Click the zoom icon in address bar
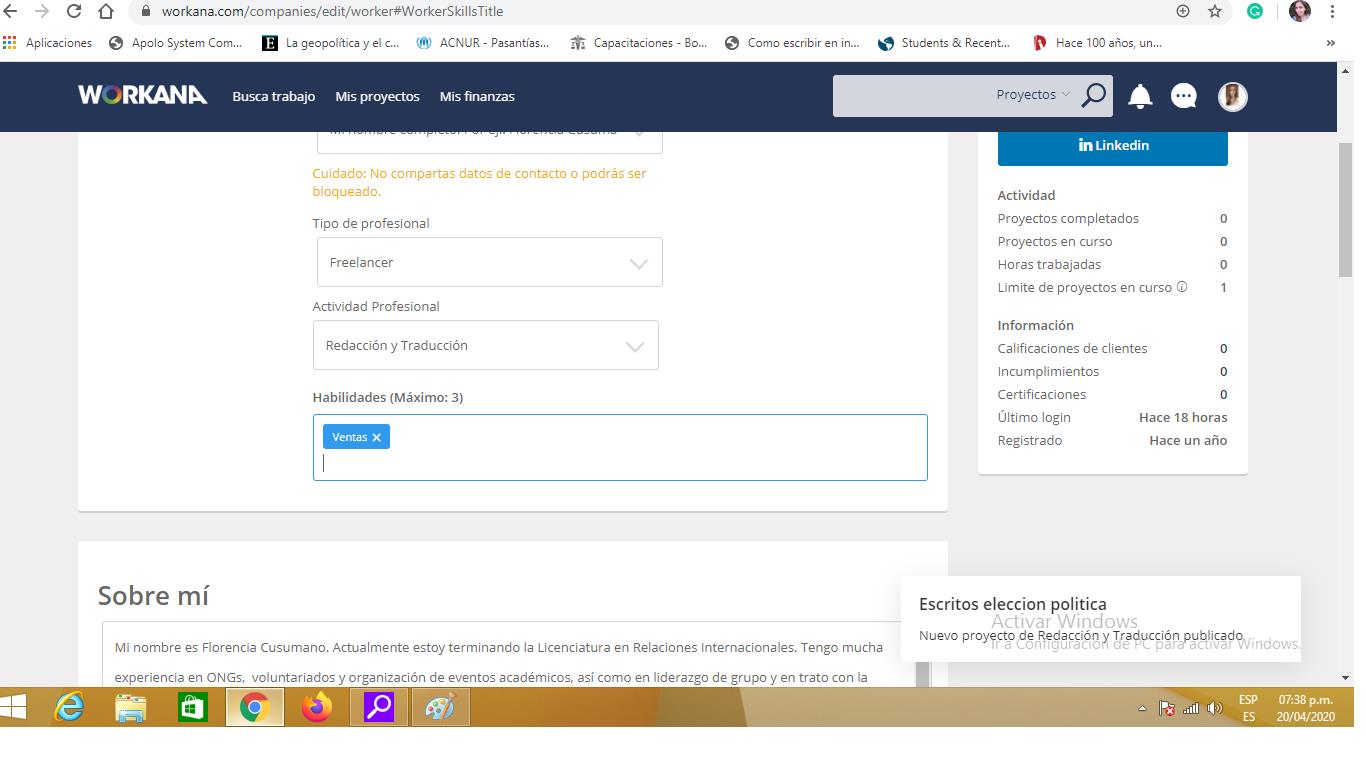The image size is (1366, 768). 1183,11
